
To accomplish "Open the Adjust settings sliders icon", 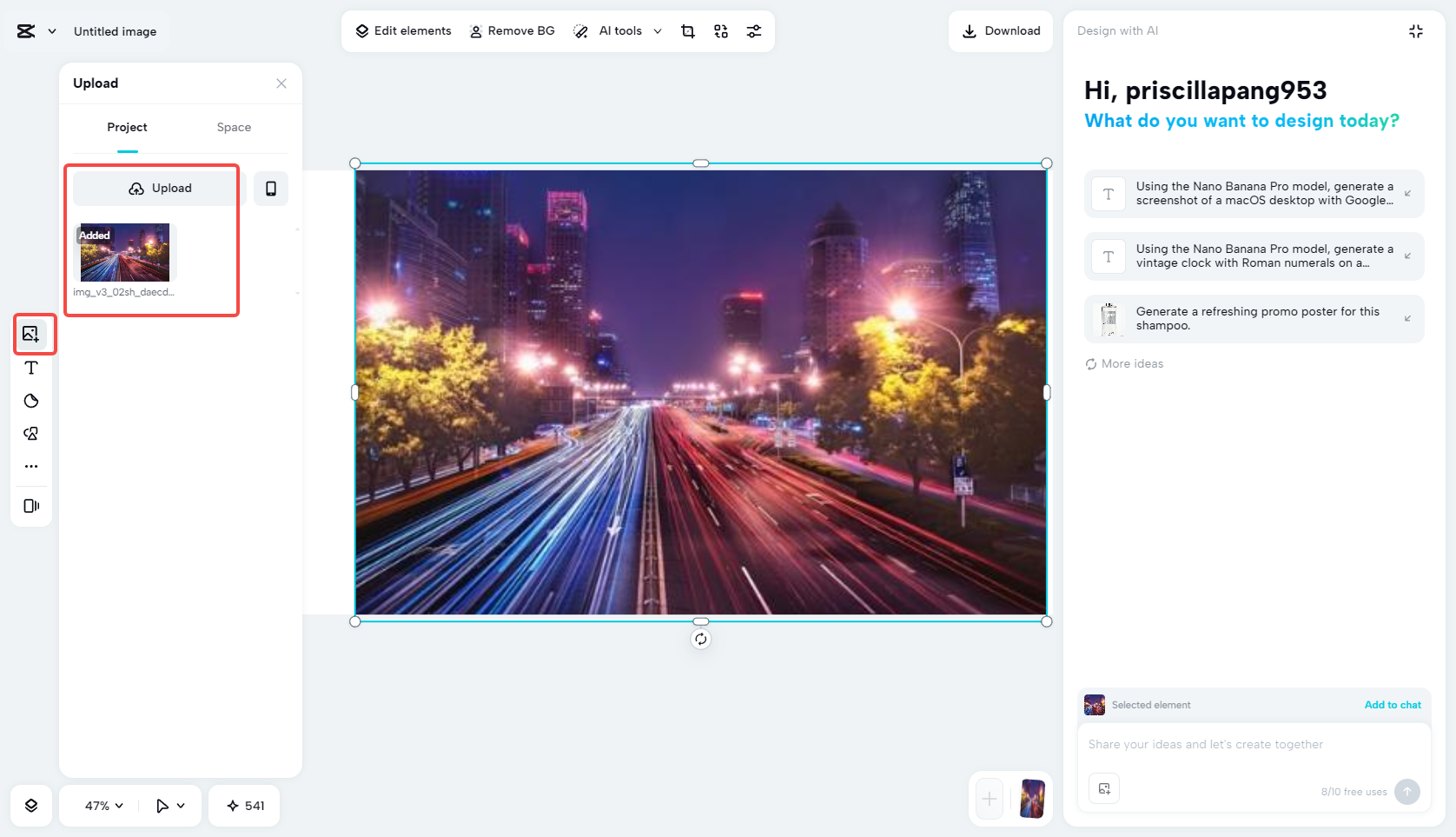I will point(753,30).
